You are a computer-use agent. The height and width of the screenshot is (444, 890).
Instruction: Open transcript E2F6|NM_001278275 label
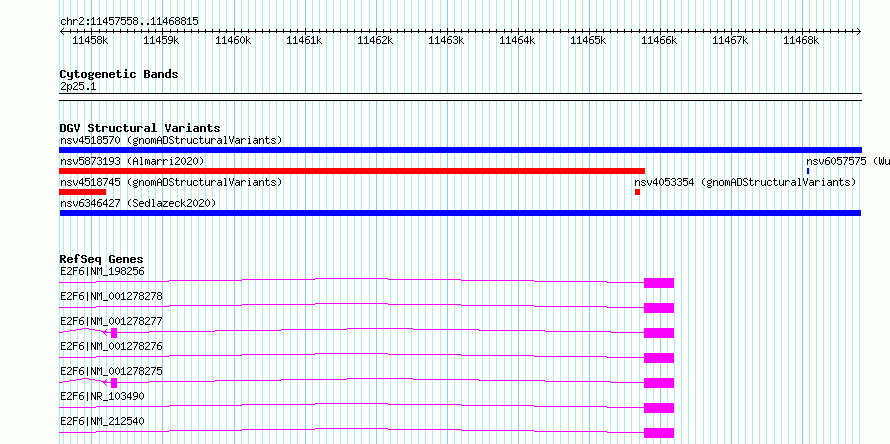click(x=111, y=371)
